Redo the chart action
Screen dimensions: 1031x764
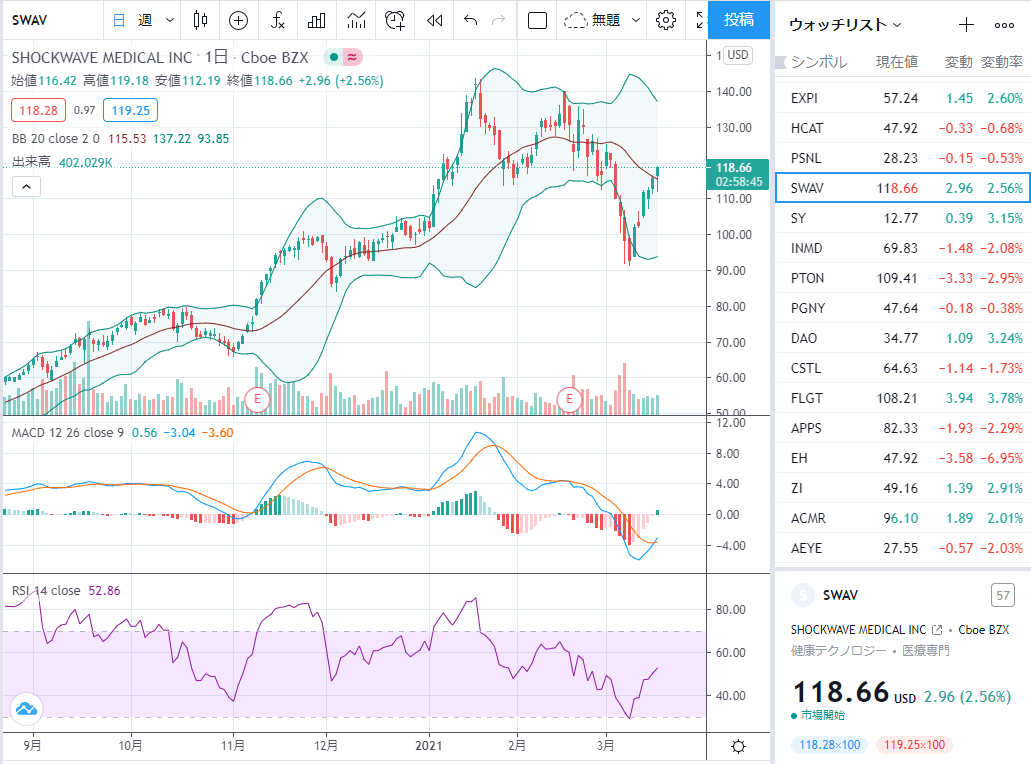pos(499,20)
